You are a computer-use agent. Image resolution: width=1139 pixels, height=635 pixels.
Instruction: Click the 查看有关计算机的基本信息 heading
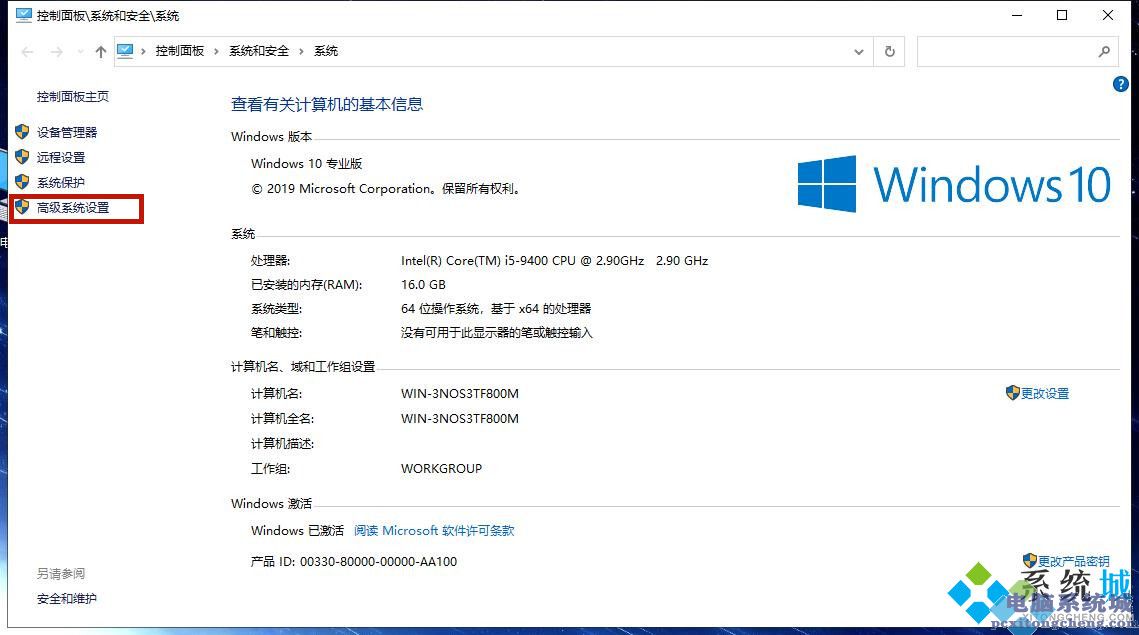coord(327,105)
